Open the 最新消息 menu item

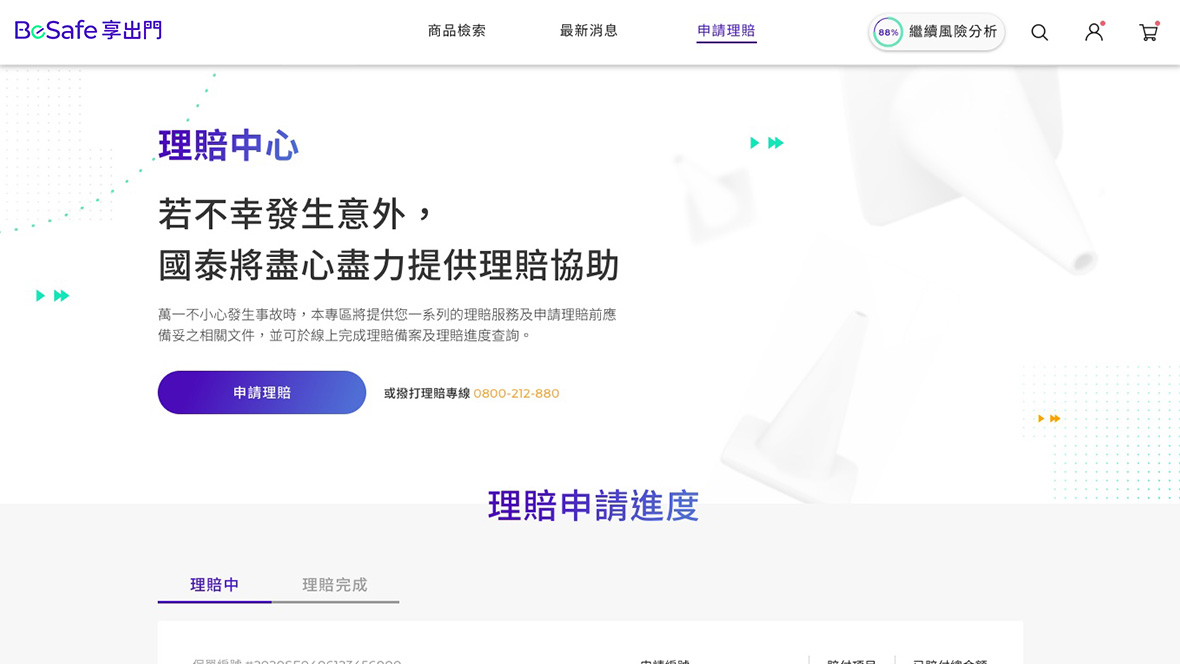(589, 31)
